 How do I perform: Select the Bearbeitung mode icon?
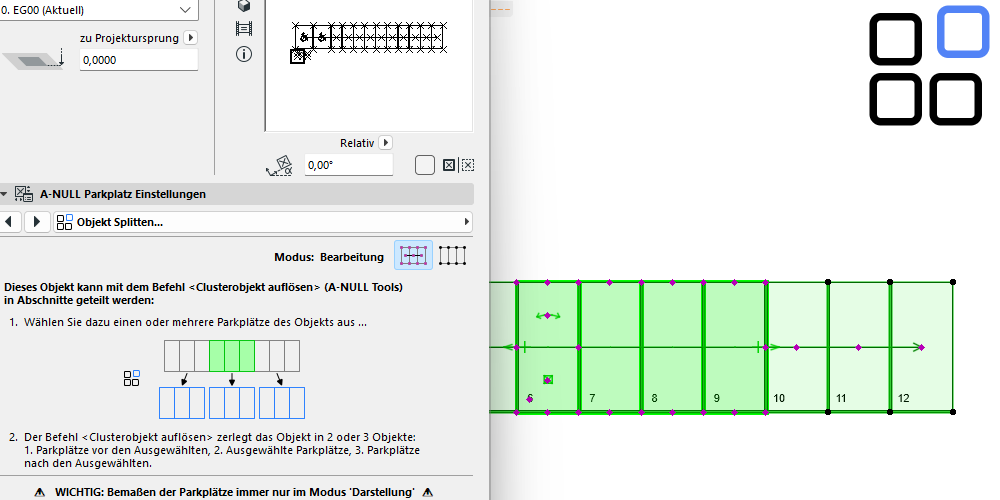[x=414, y=256]
